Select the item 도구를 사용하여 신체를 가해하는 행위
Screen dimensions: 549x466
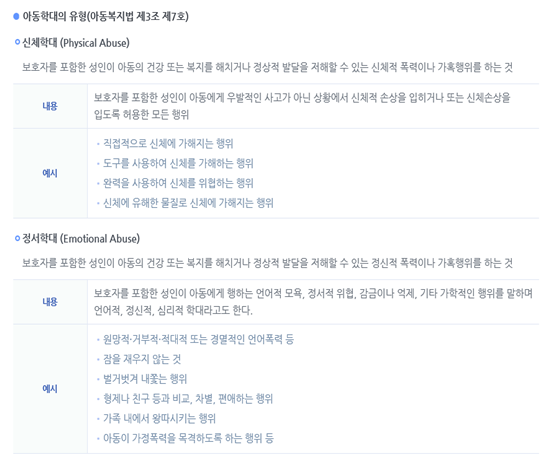tap(178, 164)
